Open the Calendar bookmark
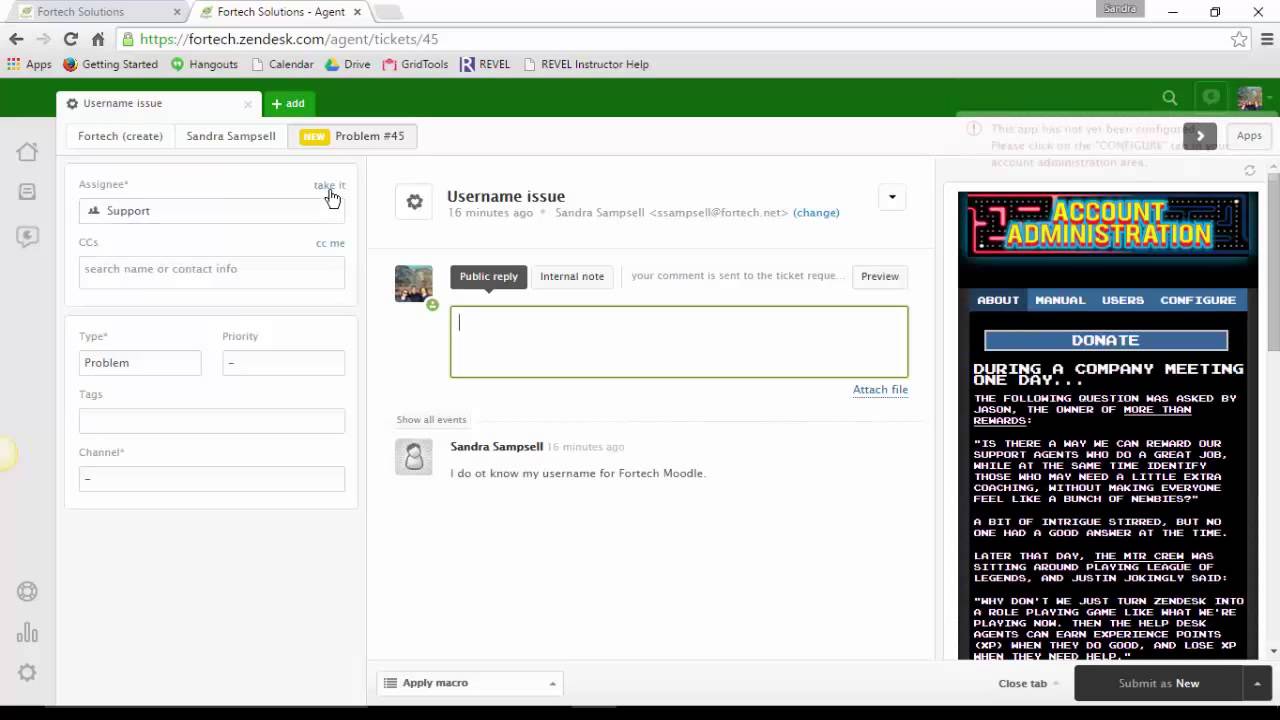Viewport: 1280px width, 720px height. click(282, 64)
